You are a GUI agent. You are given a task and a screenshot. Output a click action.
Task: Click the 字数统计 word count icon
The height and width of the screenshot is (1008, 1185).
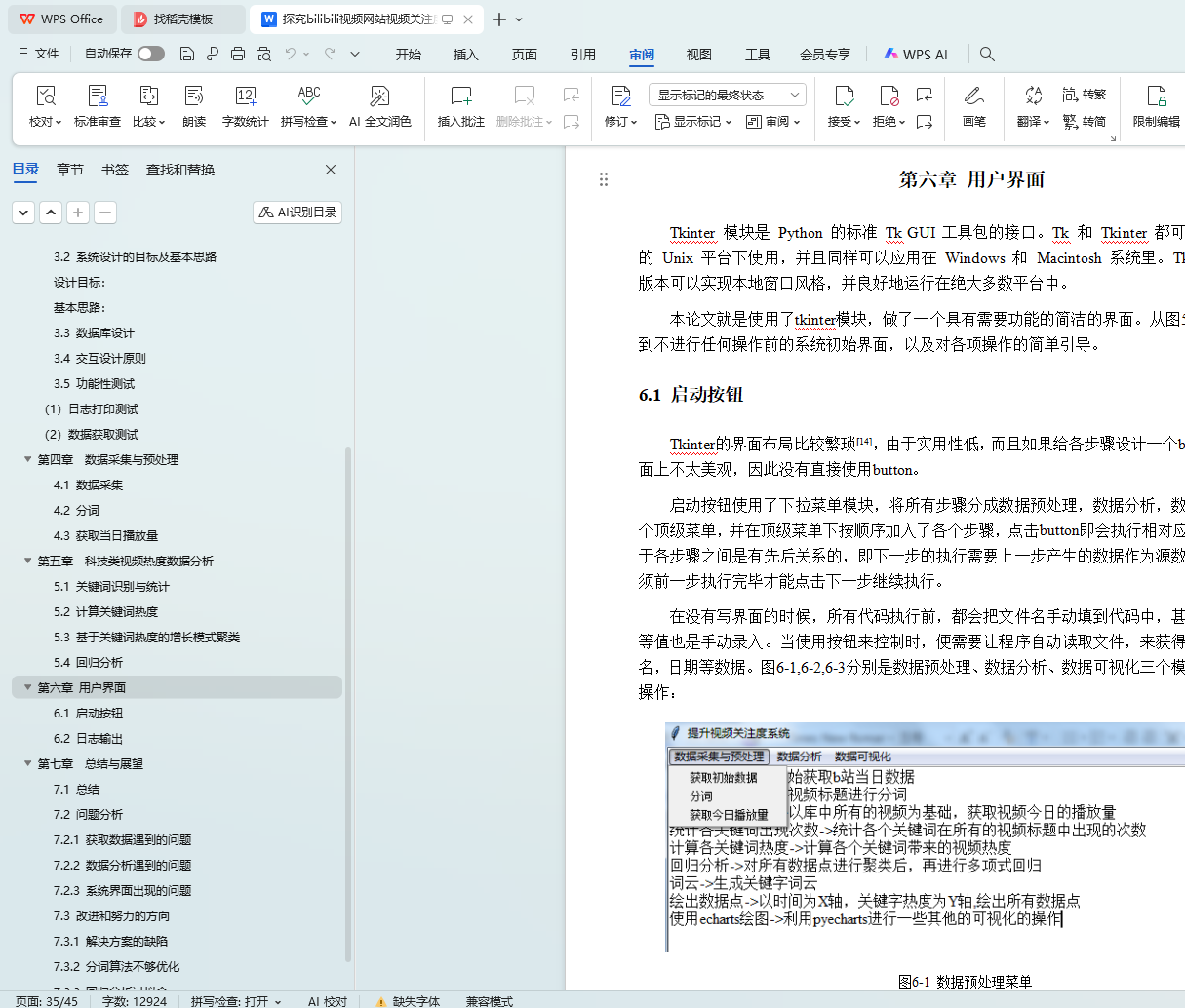click(245, 97)
